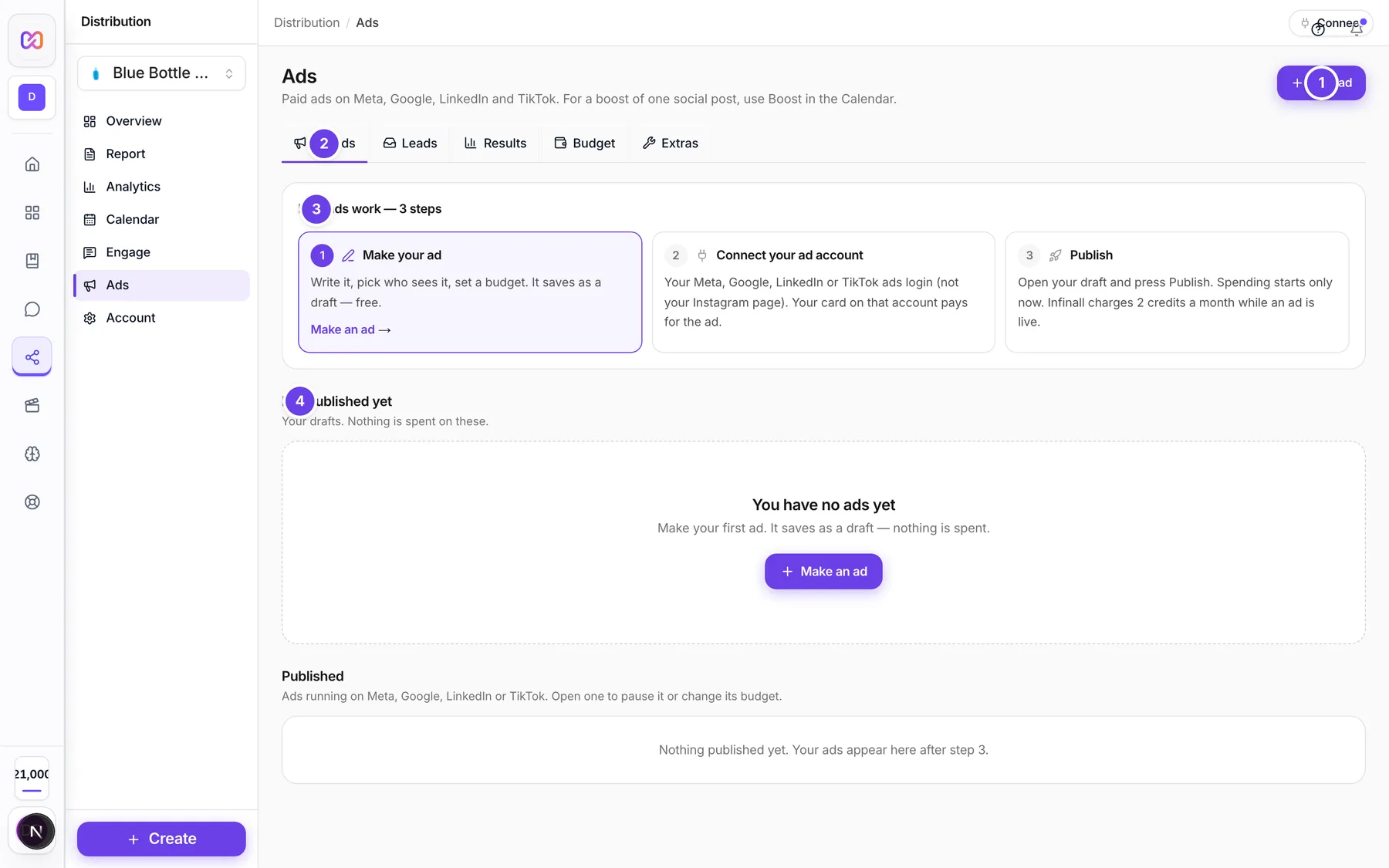The image size is (1389, 868).
Task: Click the Distribution breadcrumb link
Action: [x=306, y=22]
